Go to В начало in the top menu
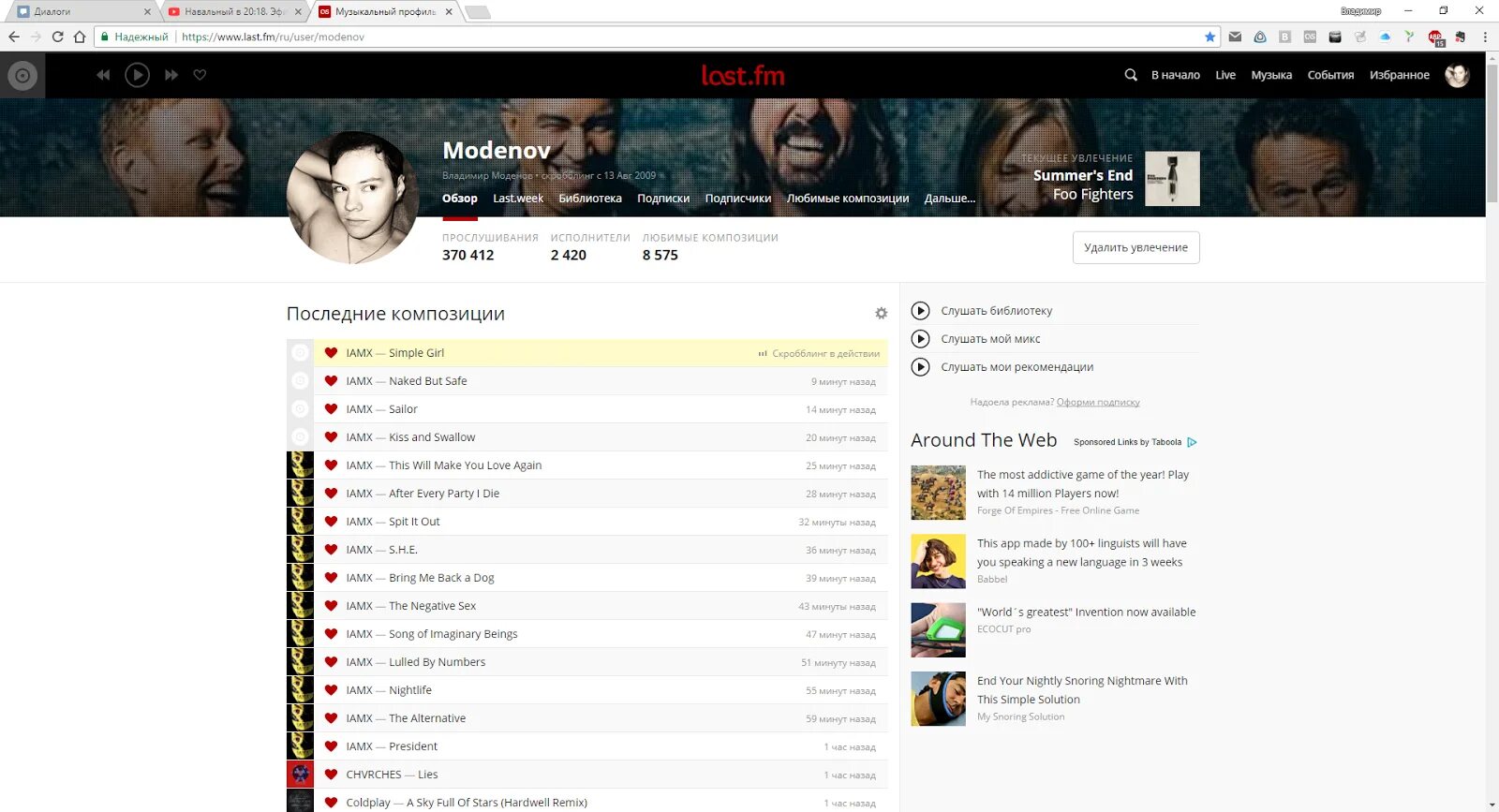Image resolution: width=1499 pixels, height=812 pixels. pos(1176,75)
